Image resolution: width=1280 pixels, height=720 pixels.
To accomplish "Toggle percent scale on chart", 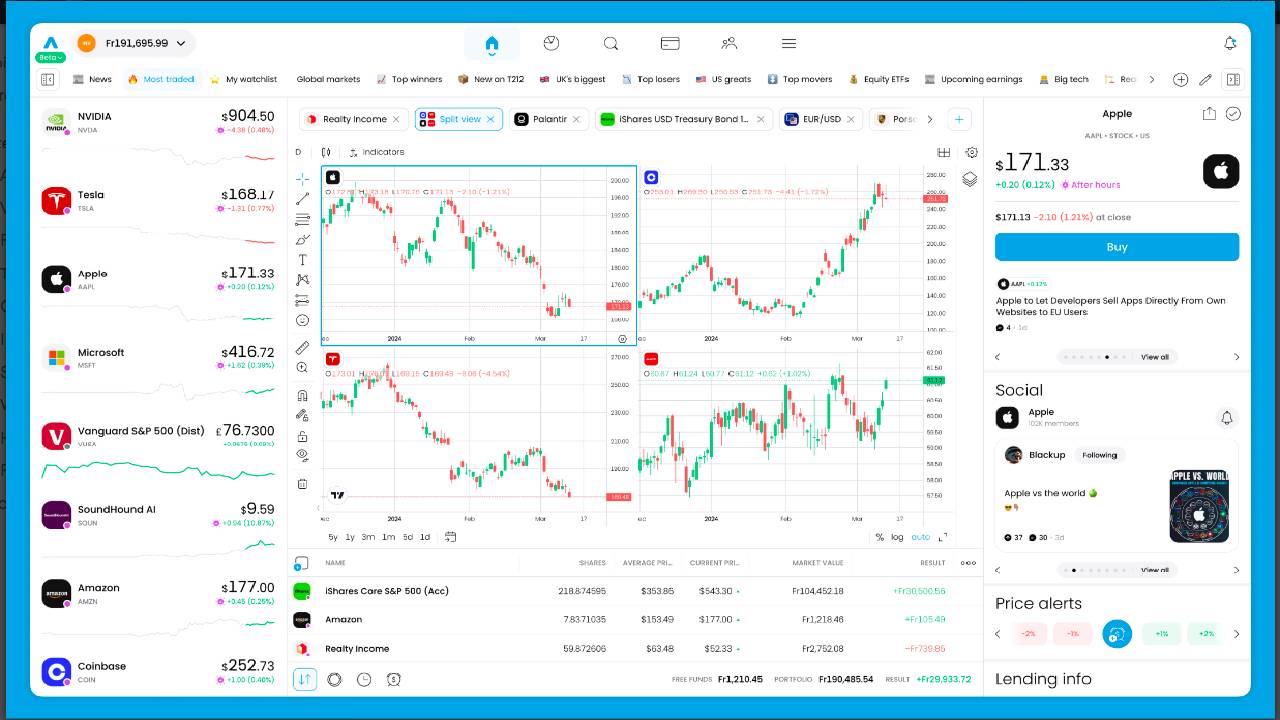I will click(879, 537).
